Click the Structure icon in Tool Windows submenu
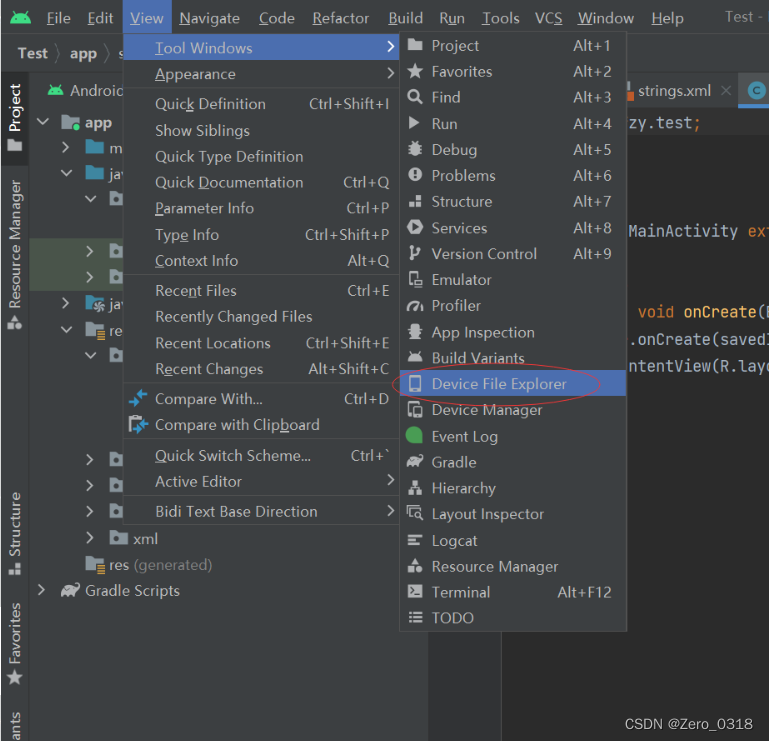Screen dimensions: 769x741 (415, 201)
